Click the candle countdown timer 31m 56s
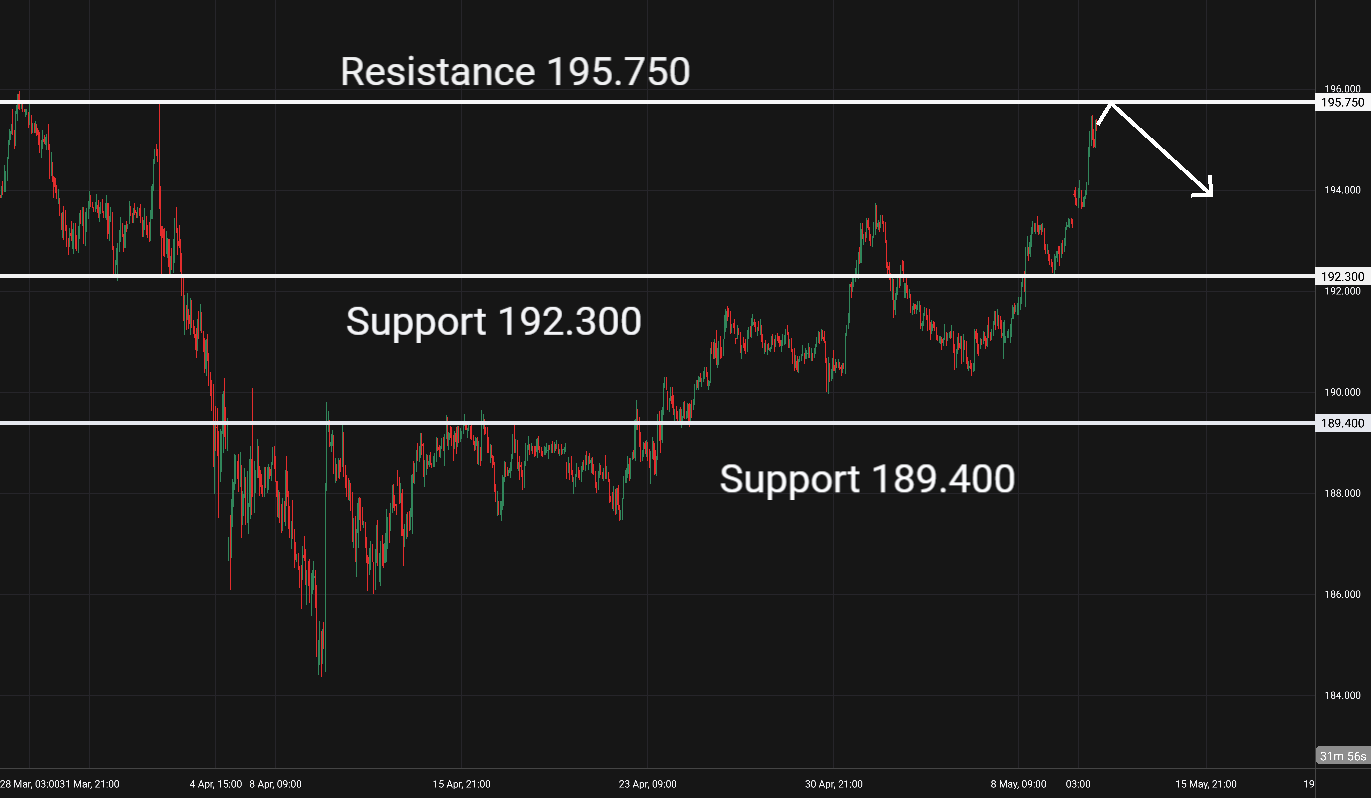The image size is (1371, 798). click(x=1343, y=756)
